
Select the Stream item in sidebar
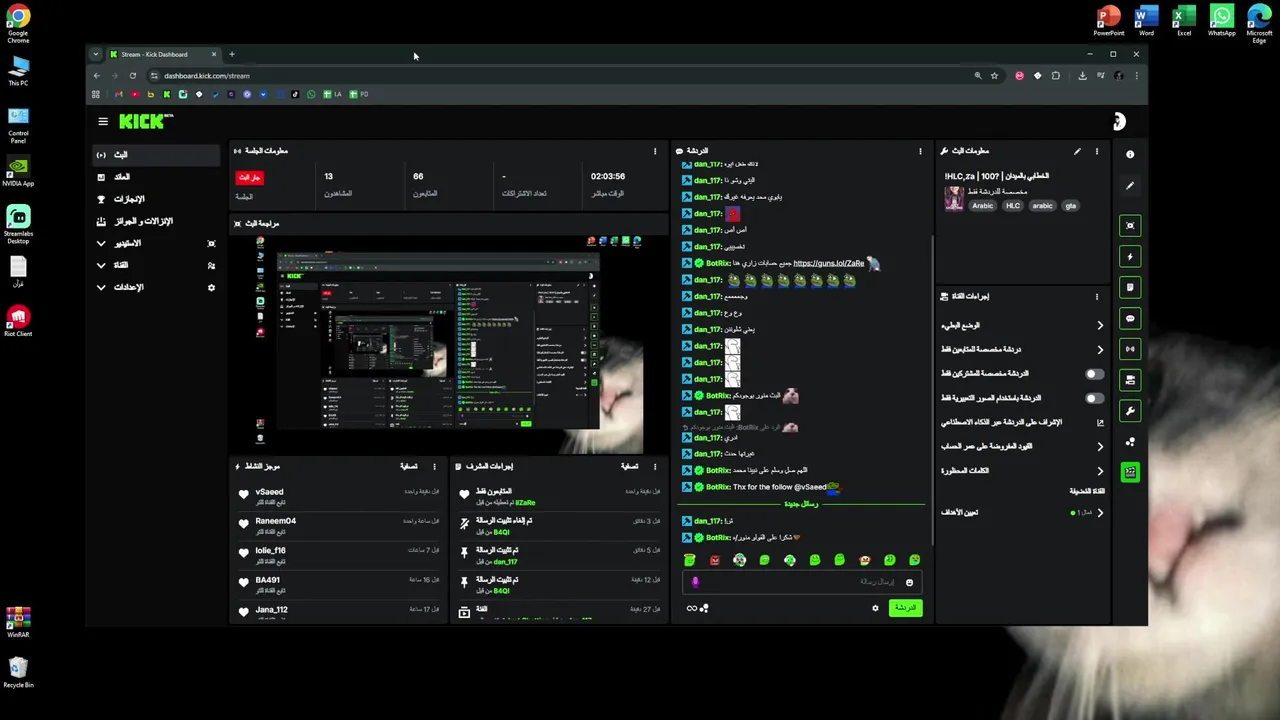tap(156, 155)
